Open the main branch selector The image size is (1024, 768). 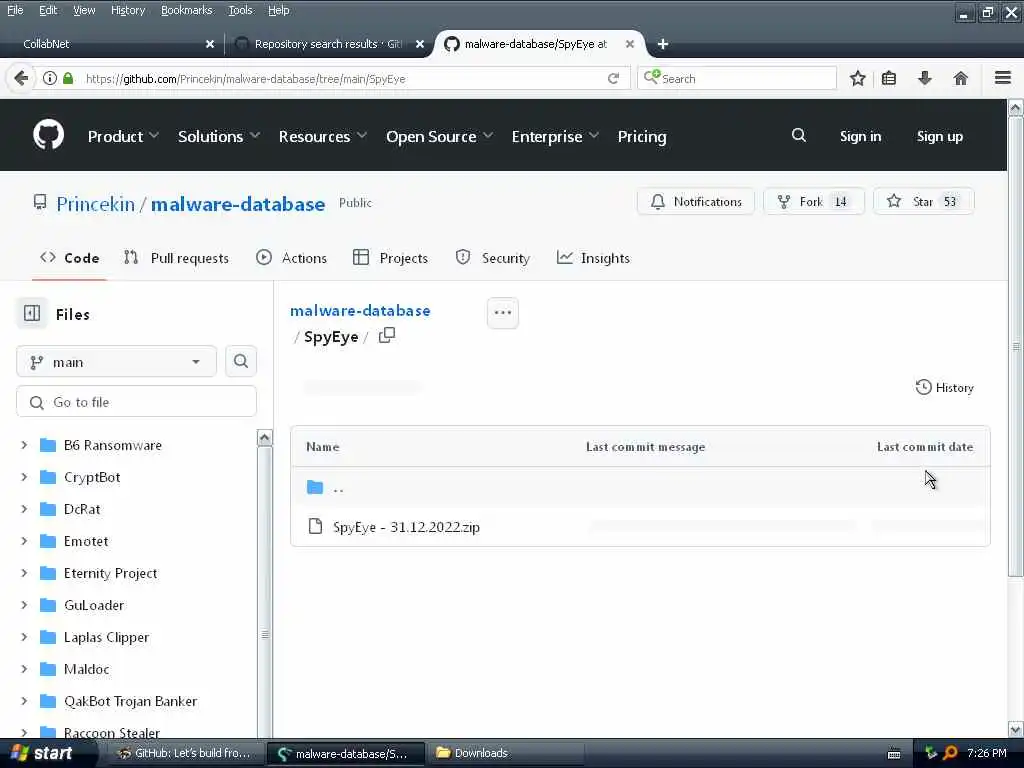tap(116, 362)
